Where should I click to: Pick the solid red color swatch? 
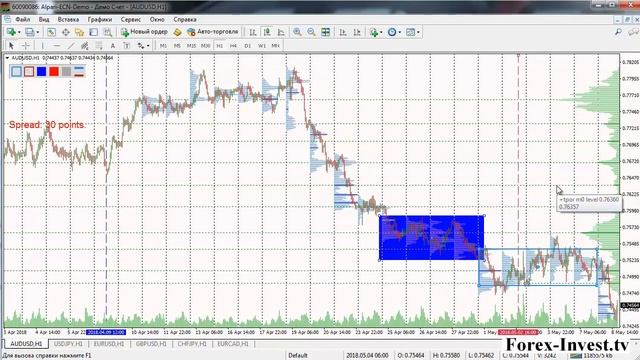pos(54,71)
